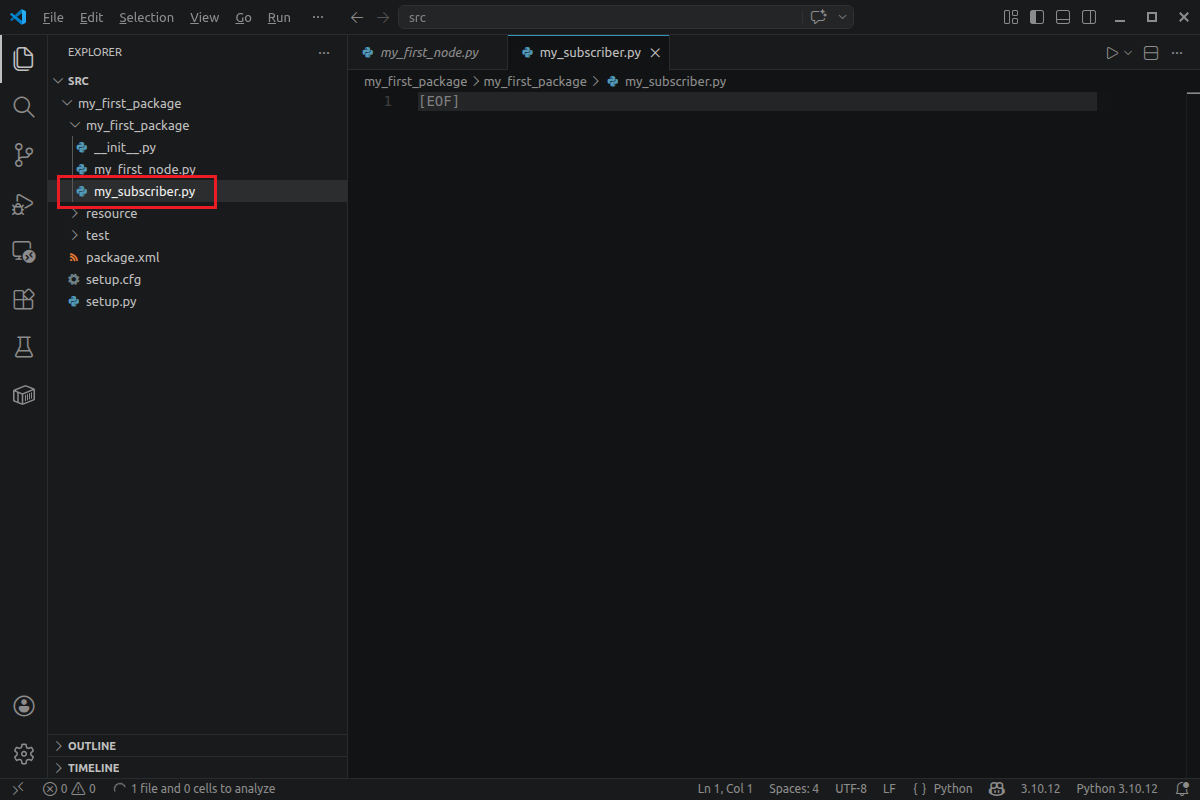Open the Selection menu
The width and height of the screenshot is (1200, 800).
click(x=146, y=17)
